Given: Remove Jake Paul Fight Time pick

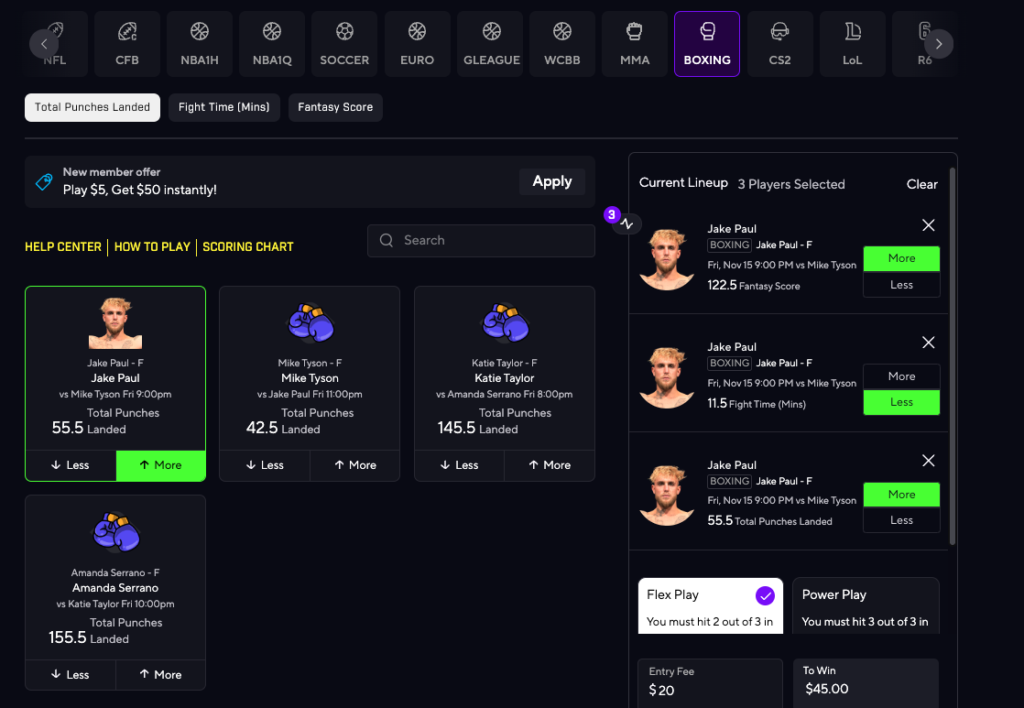Looking at the screenshot, I should [928, 343].
